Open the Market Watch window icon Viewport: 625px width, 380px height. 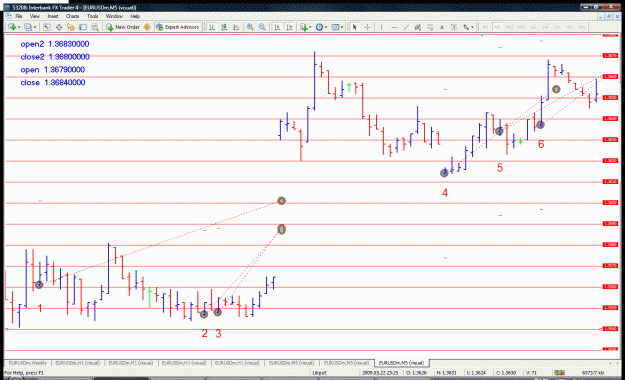click(47, 27)
